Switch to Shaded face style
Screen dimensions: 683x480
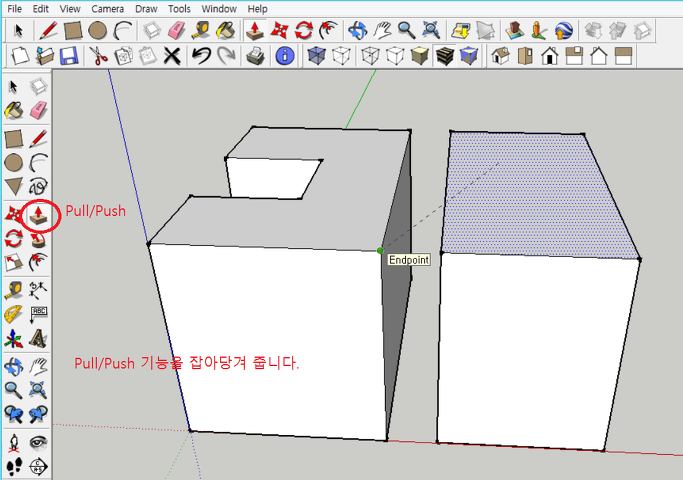coord(419,56)
